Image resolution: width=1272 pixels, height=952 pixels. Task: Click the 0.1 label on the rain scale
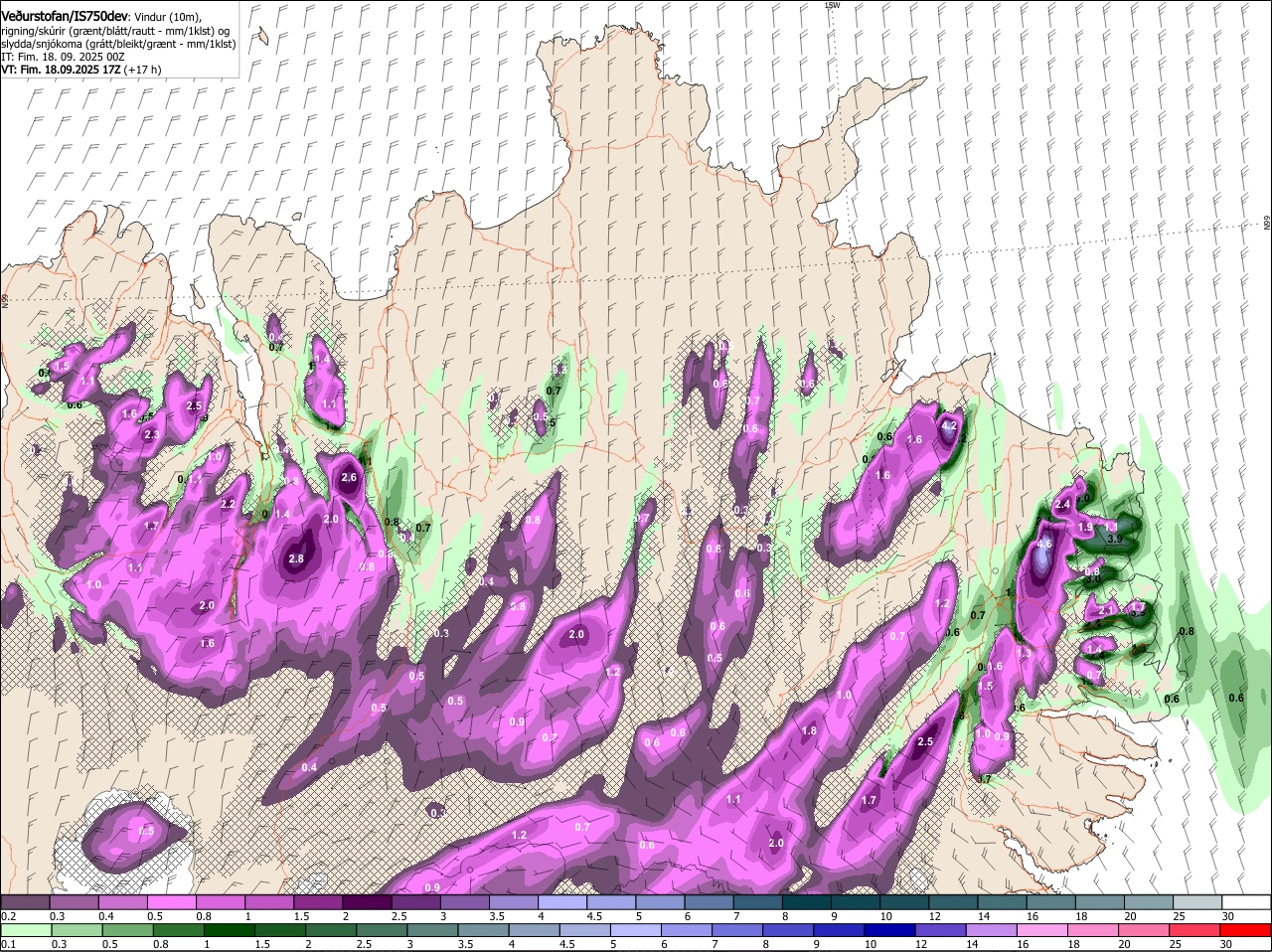click(x=8, y=944)
